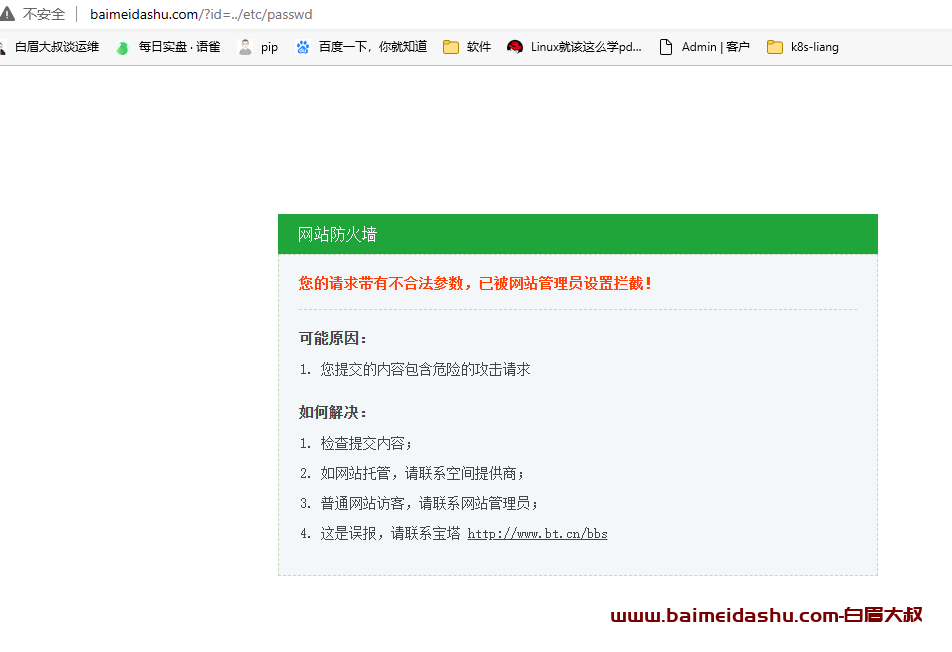Click 您提交的内容包含危险的攻击请求 line
Screen dimensions: 952x652
426,369
